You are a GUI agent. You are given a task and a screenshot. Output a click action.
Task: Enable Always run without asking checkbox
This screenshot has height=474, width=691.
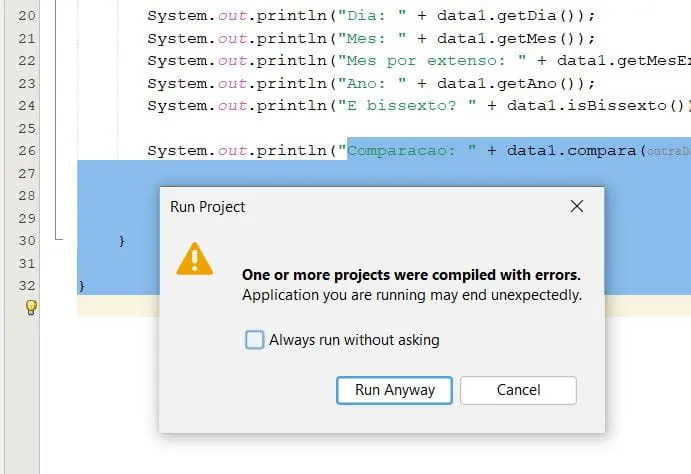pos(255,340)
